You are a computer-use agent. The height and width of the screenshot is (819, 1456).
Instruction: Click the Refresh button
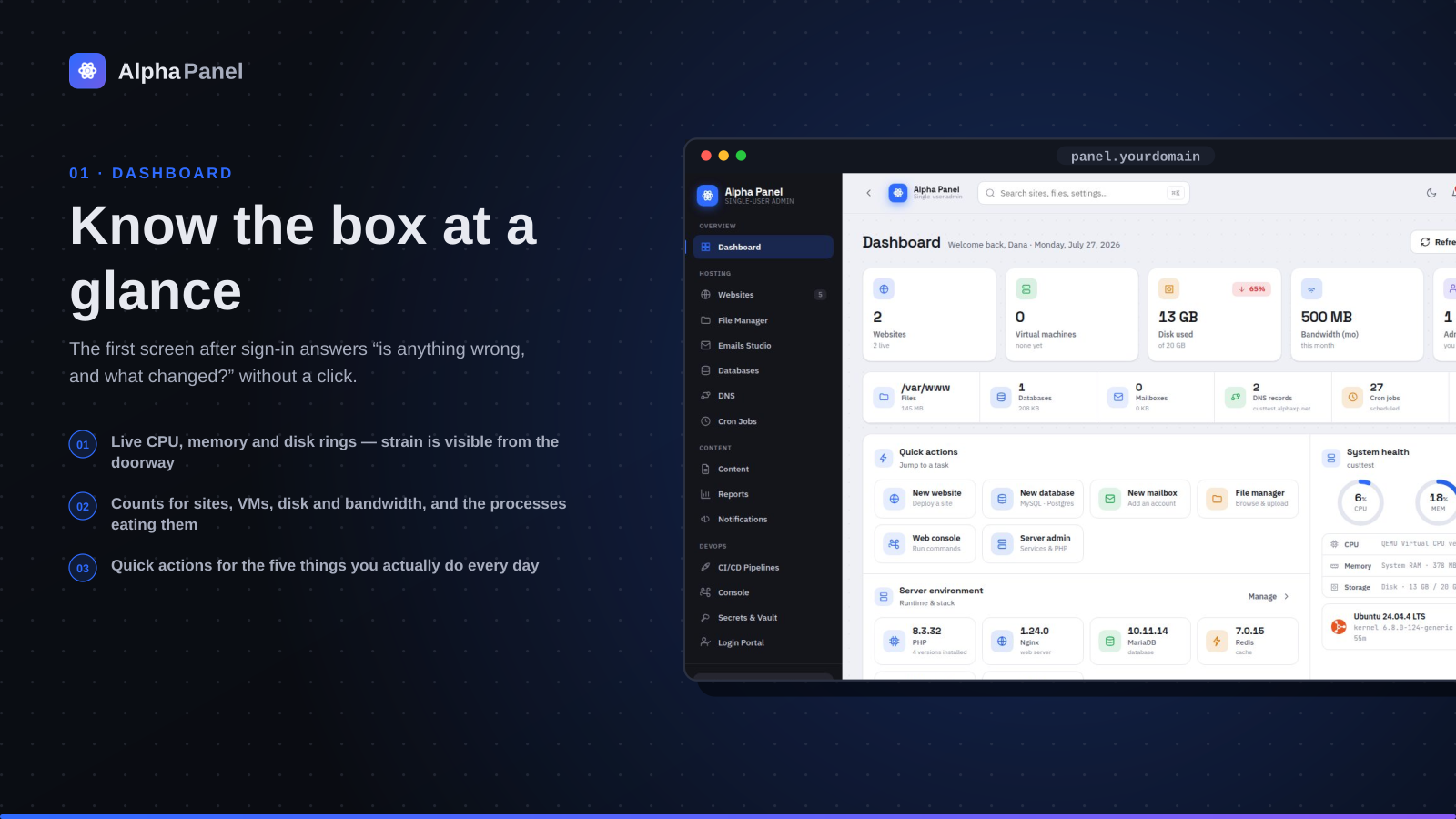pos(1435,242)
